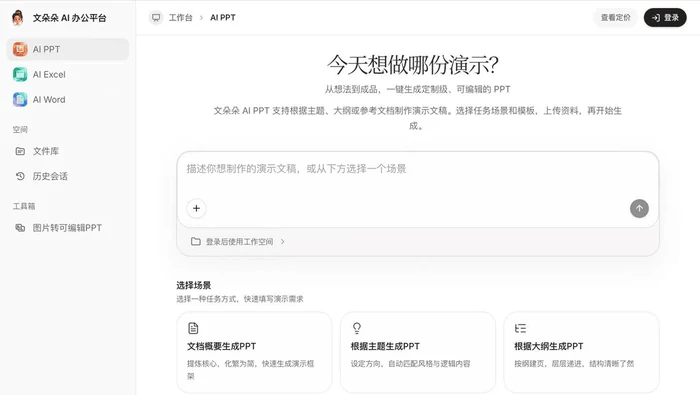Screen dimensions: 700x395
Task: Open 图片转可编辑PPT tool
Action: (x=68, y=228)
